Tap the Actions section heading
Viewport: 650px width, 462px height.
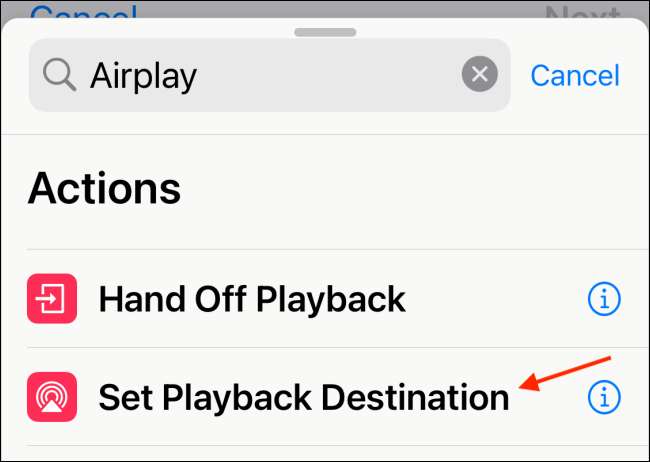[x=104, y=189]
